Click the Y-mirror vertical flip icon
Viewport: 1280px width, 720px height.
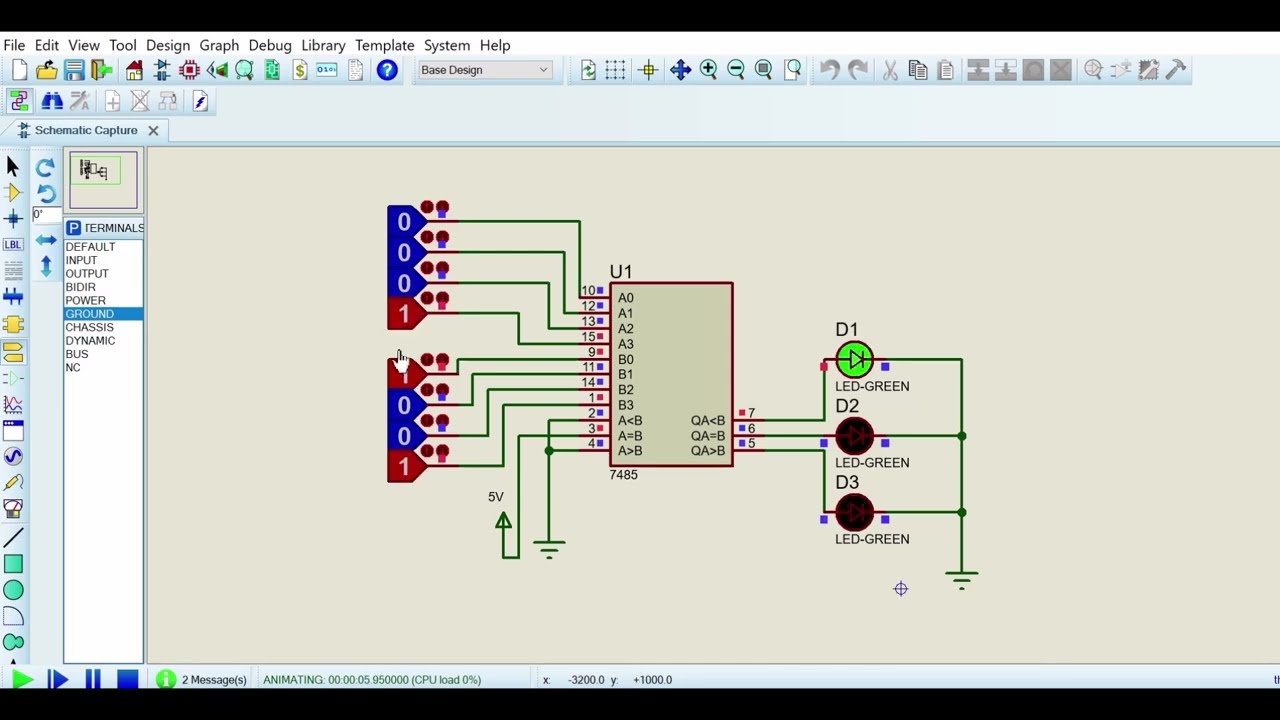46,266
